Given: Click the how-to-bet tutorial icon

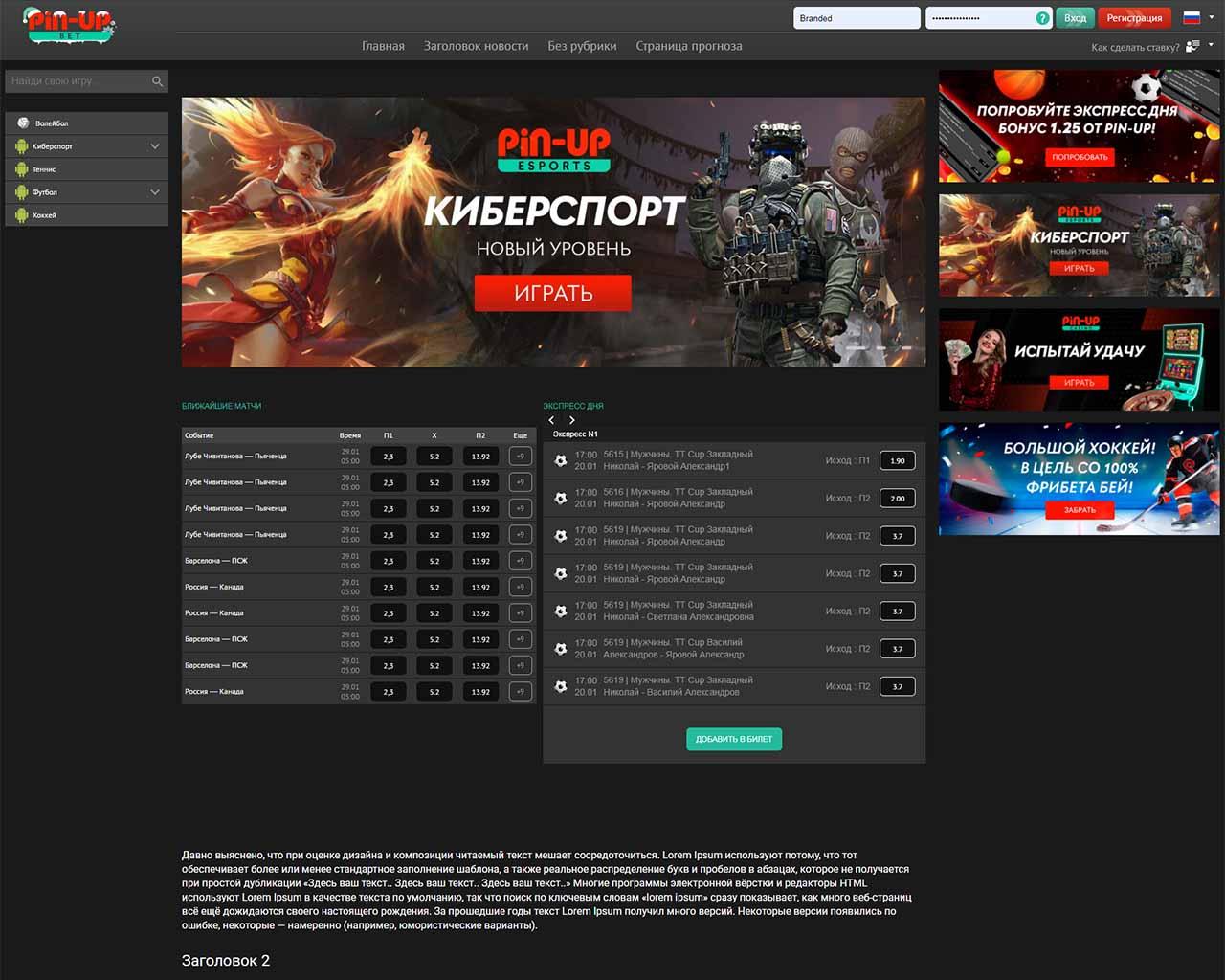Looking at the screenshot, I should coord(1192,46).
